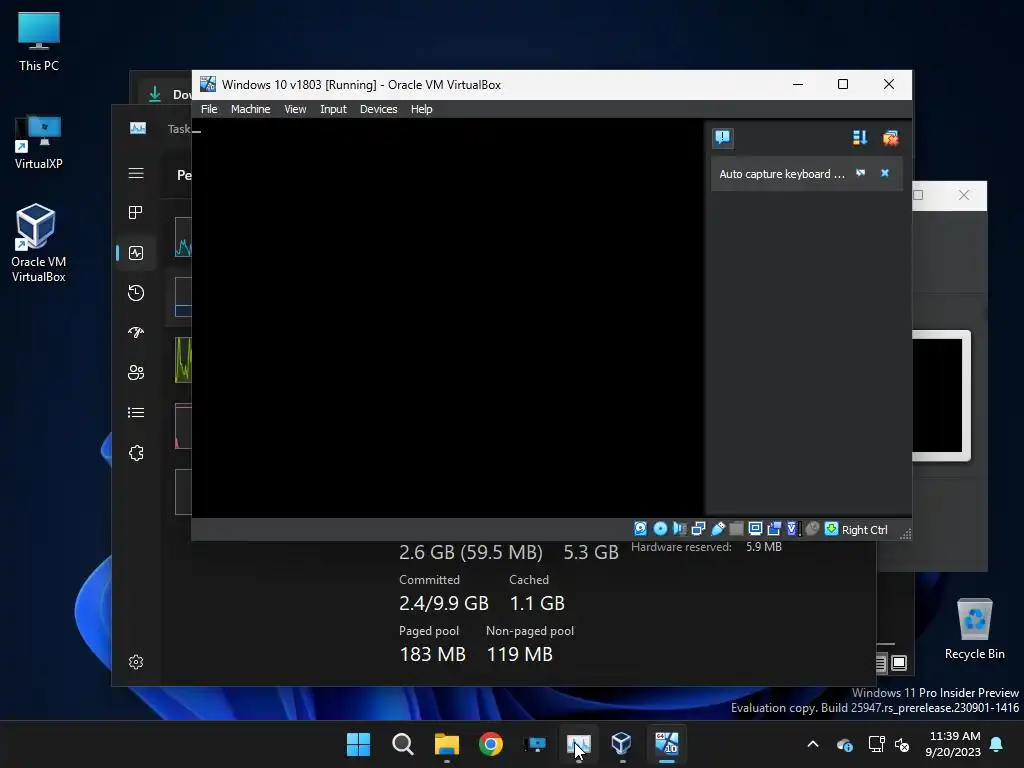Open the Input menu
Viewport: 1024px width, 768px height.
coord(333,109)
